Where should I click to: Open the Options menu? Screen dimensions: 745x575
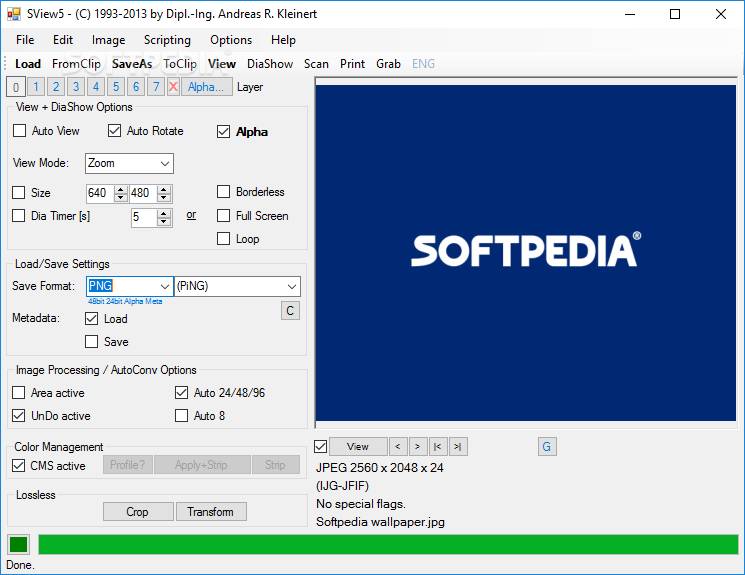231,40
